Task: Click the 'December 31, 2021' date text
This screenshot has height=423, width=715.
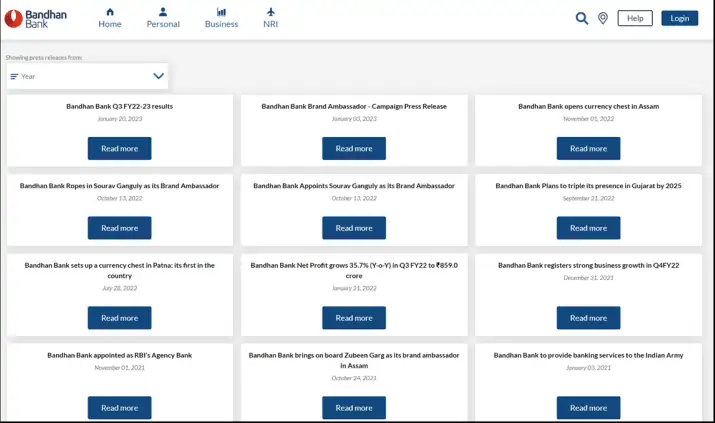Action: [588, 278]
